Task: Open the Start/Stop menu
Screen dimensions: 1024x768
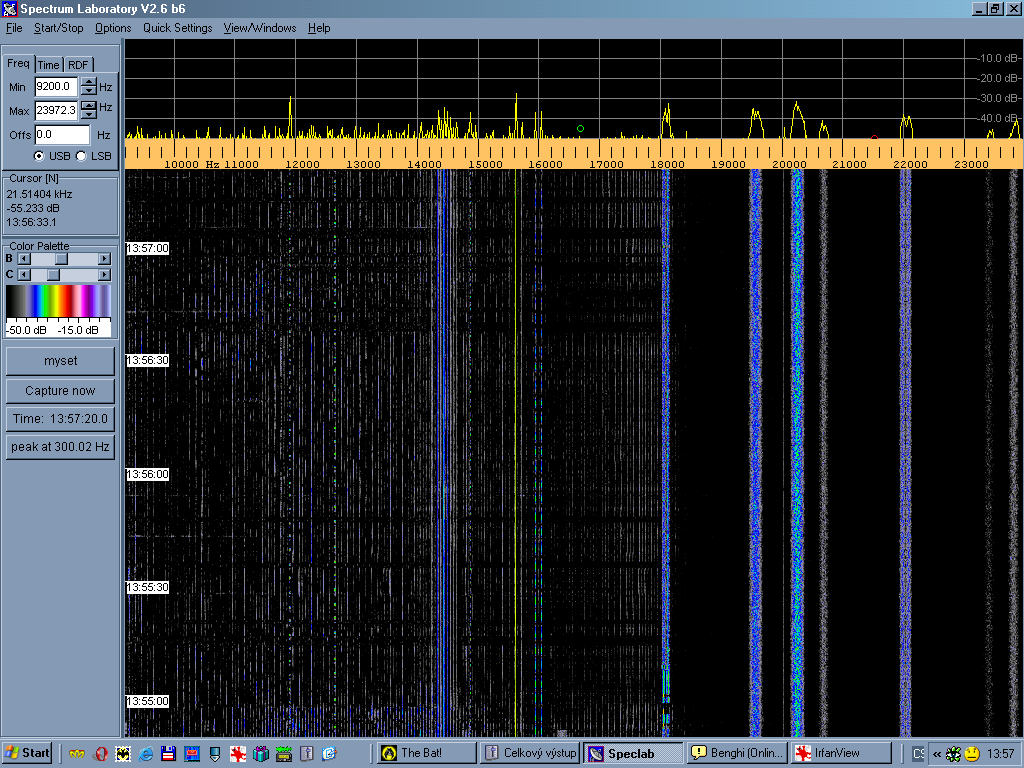Action: 59,28
